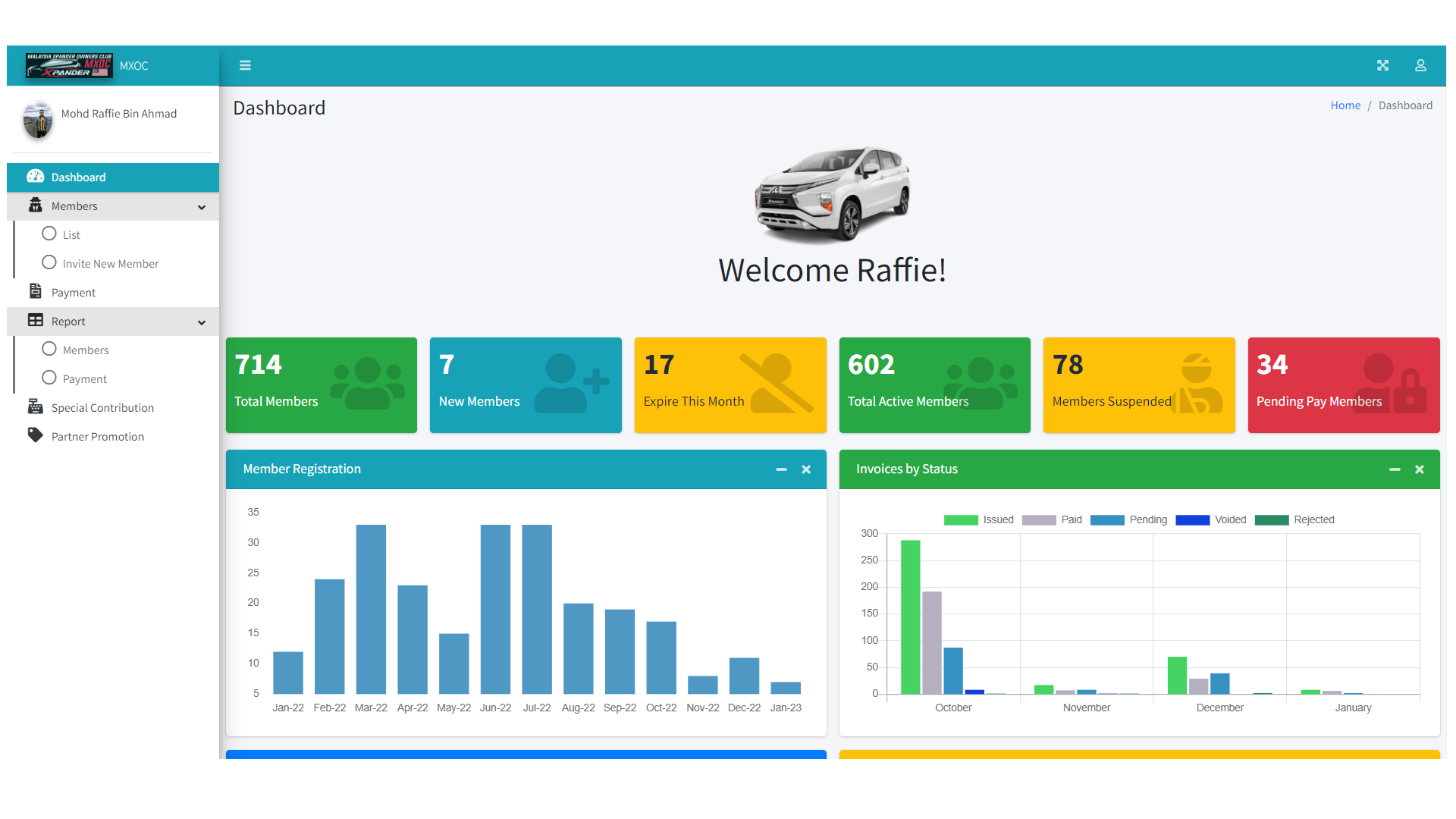Toggle the hamburger sidebar menu icon
Viewport: 1456px width, 819px height.
pyautogui.click(x=245, y=65)
